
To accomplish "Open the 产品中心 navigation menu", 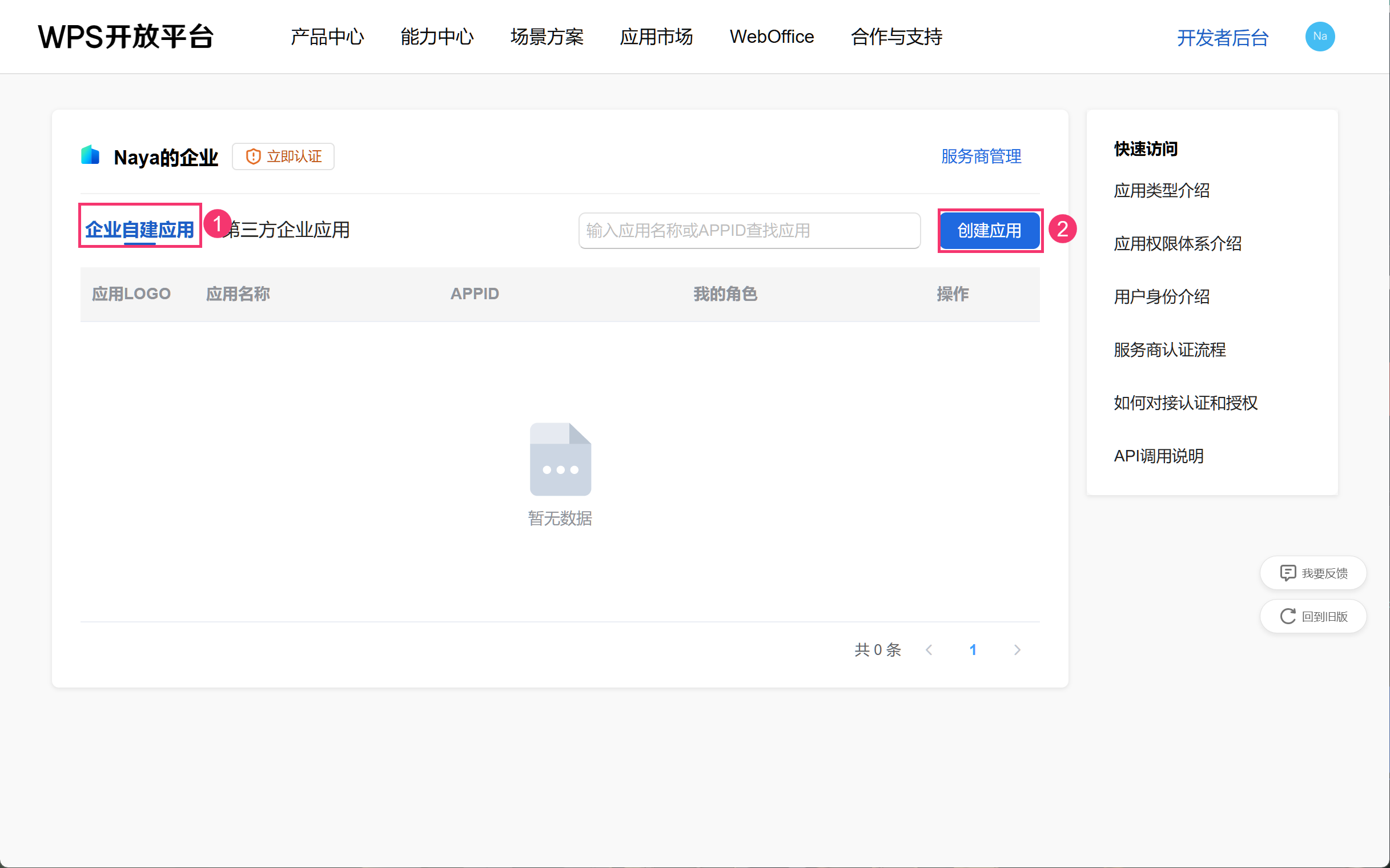I will coord(327,37).
